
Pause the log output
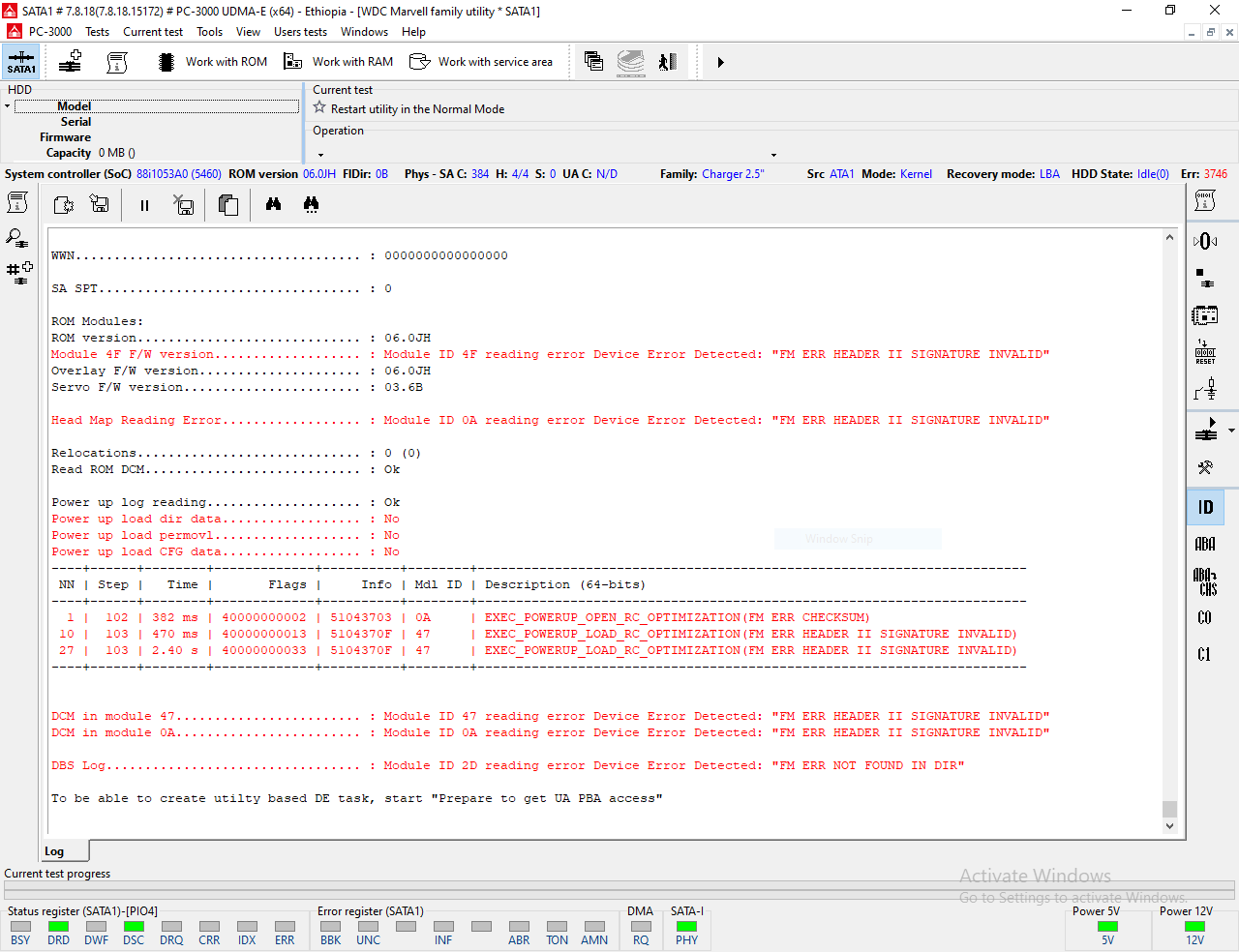(144, 205)
